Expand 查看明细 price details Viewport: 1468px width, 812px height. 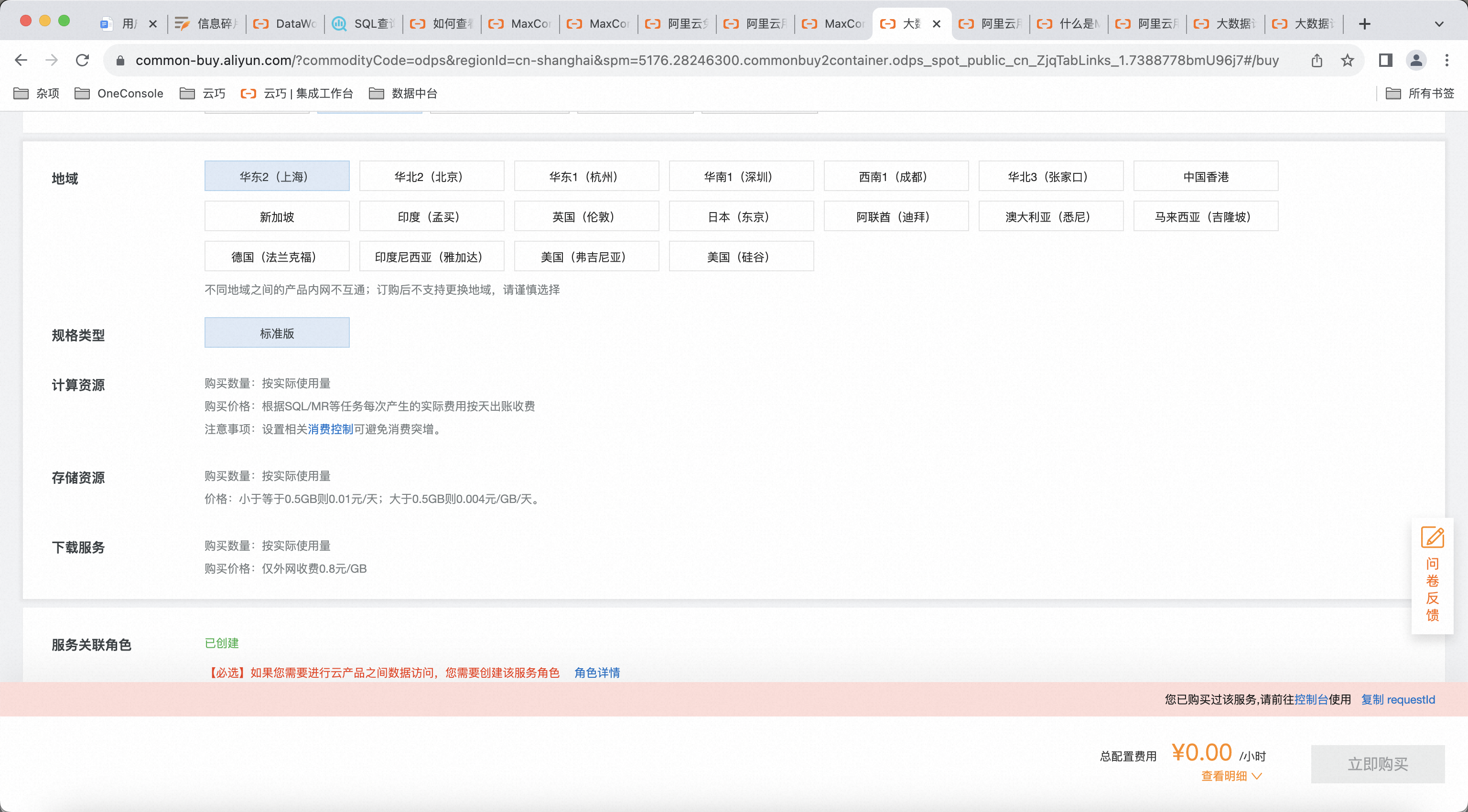1231,776
